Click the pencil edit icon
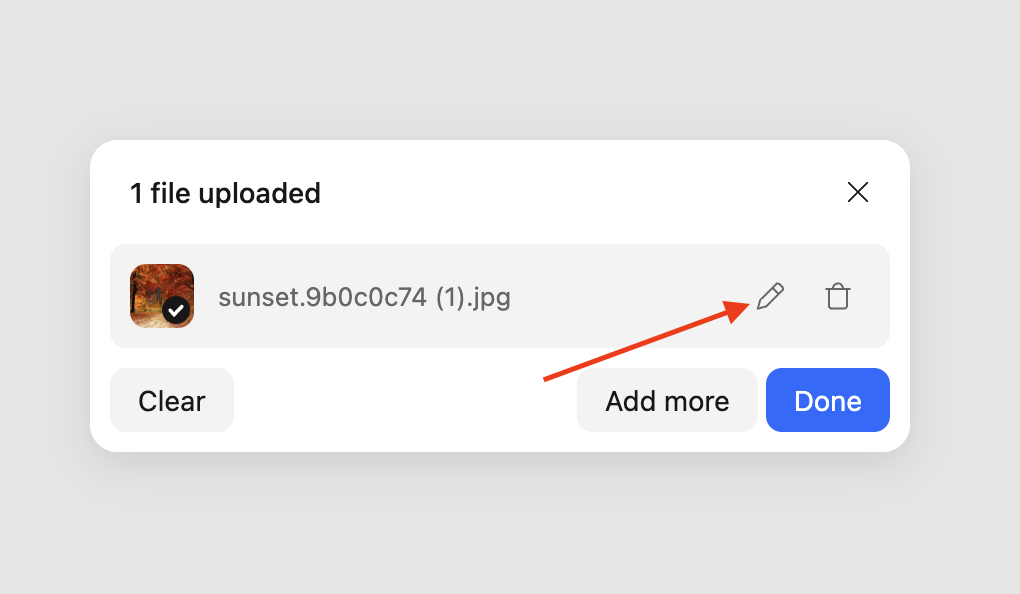The height and width of the screenshot is (594, 1020). pos(769,296)
